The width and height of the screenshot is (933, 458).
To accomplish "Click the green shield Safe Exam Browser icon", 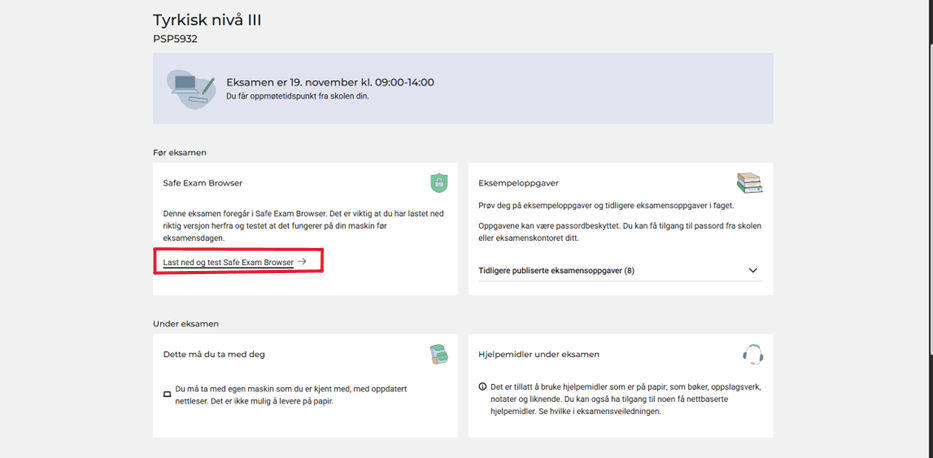I will click(438, 183).
